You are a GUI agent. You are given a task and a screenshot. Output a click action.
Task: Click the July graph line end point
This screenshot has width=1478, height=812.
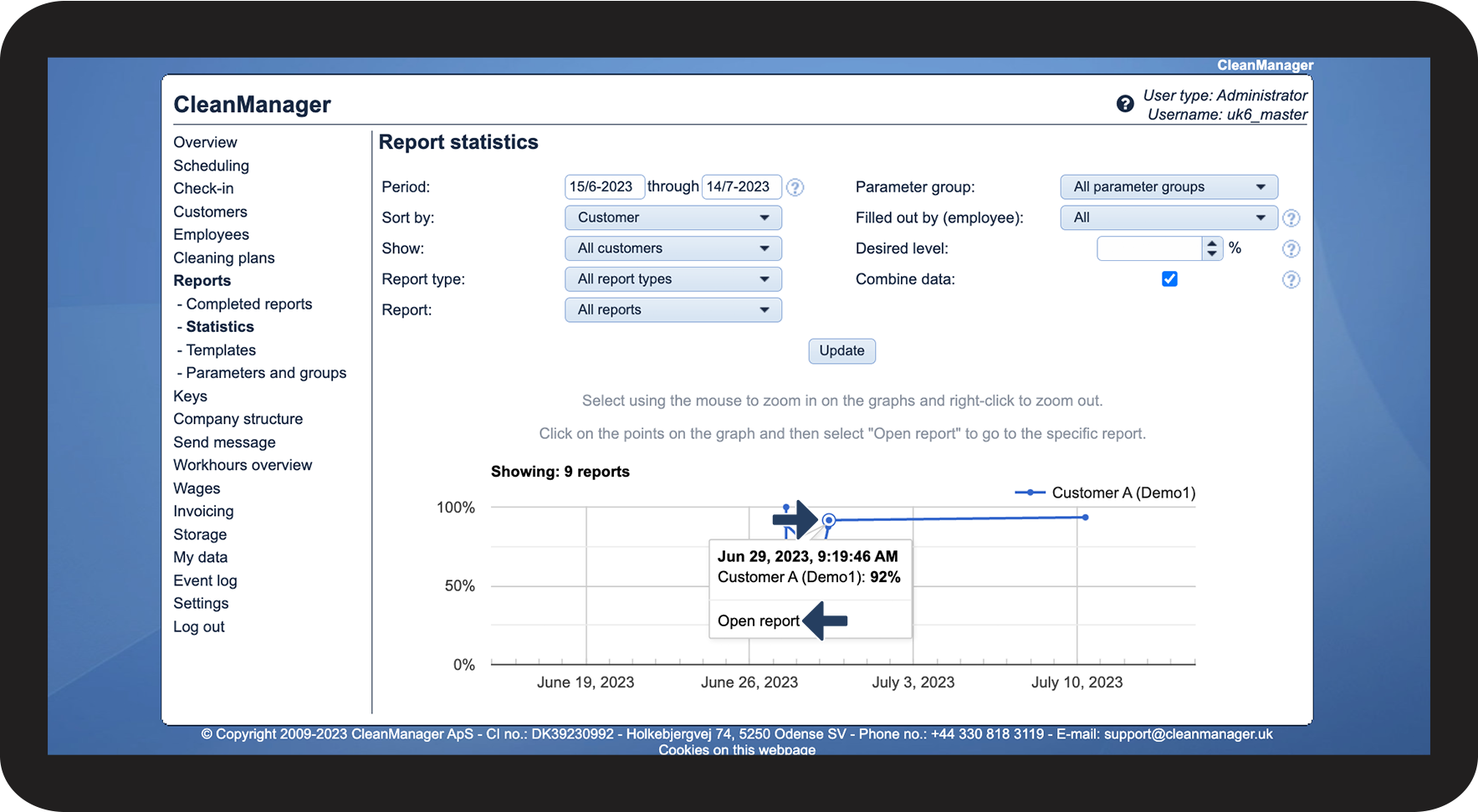coord(1085,518)
